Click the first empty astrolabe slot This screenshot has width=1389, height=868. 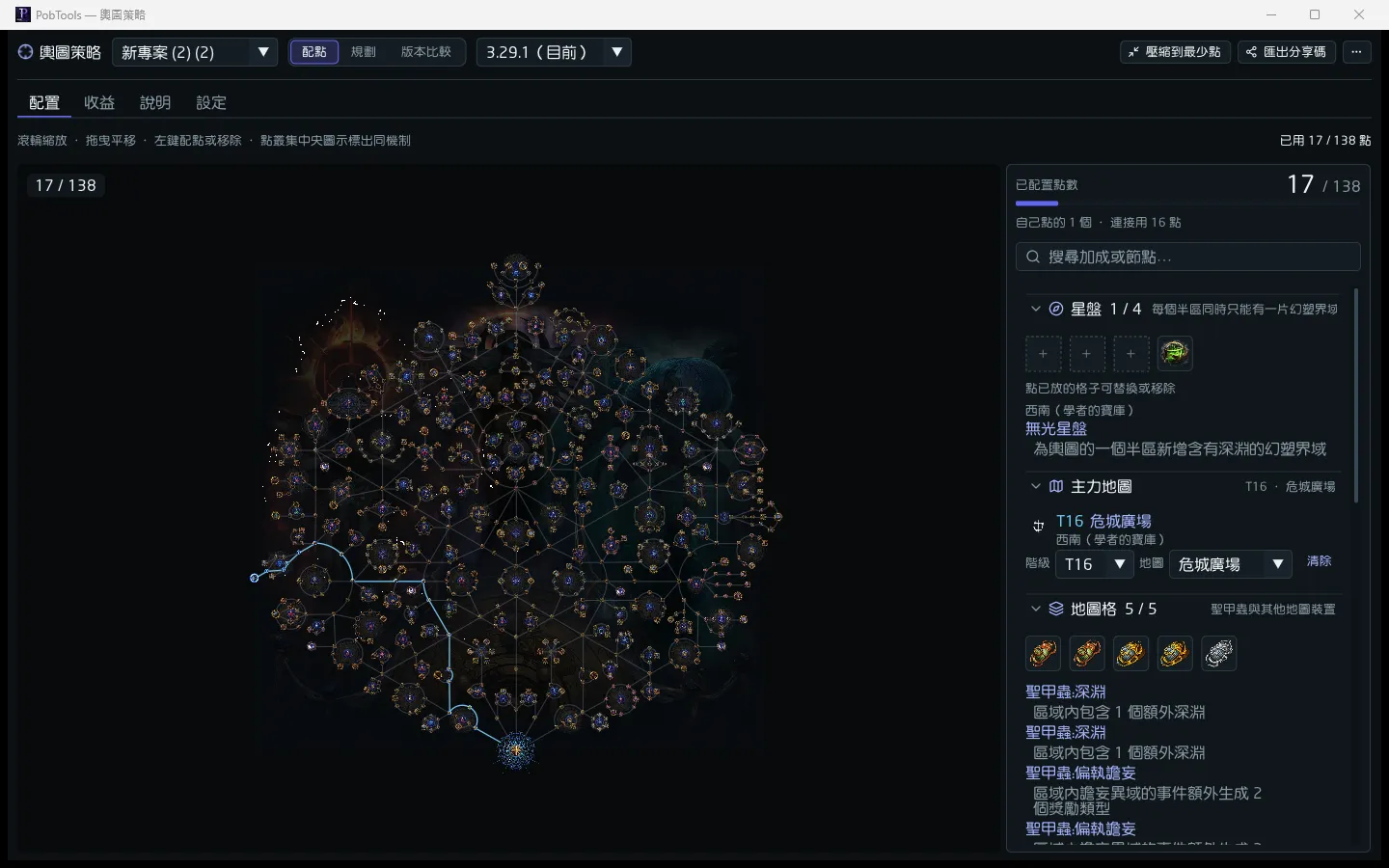point(1043,354)
